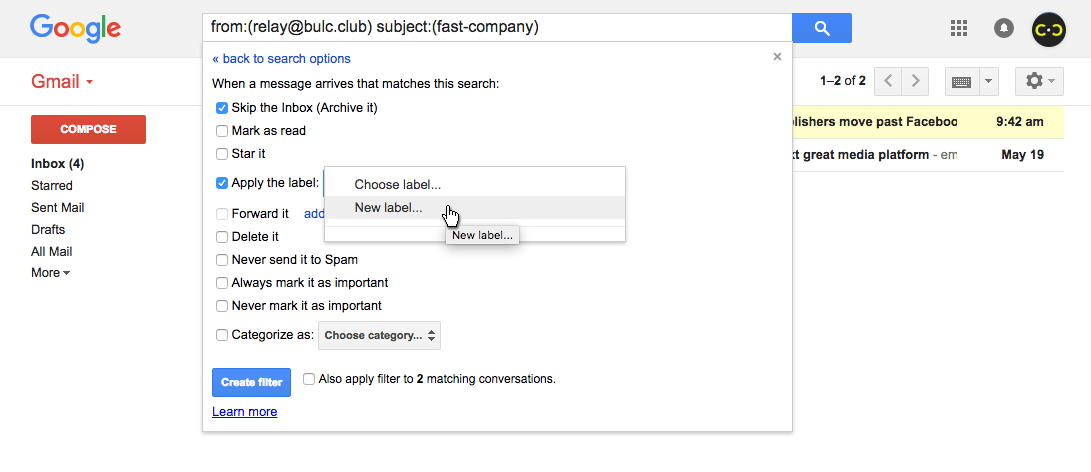1091x472 pixels.
Task: Enable the Mark as read checkbox
Action: pyautogui.click(x=221, y=131)
